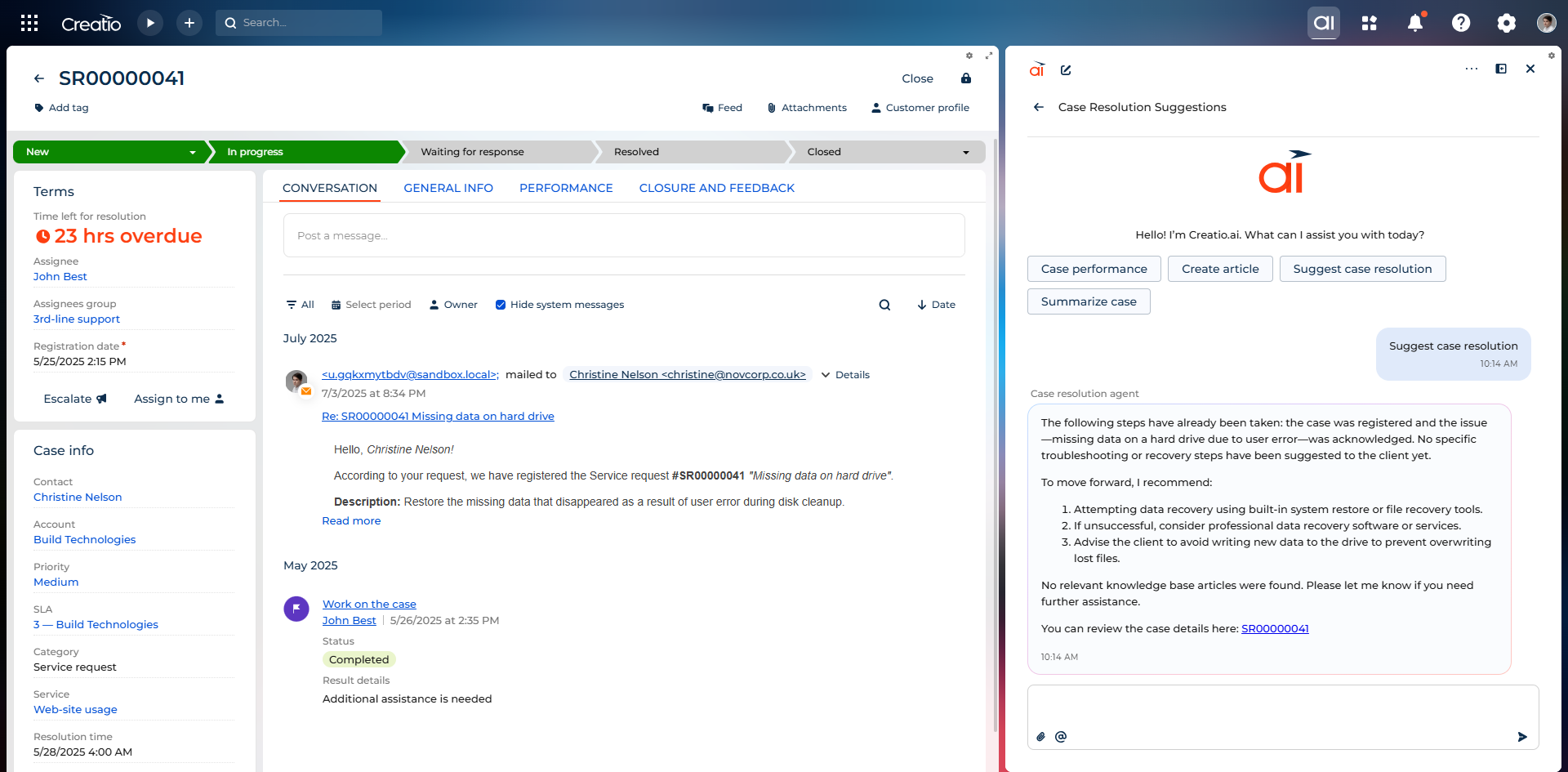Open the notifications bell
Viewport: 1568px width, 772px height.
1415,23
